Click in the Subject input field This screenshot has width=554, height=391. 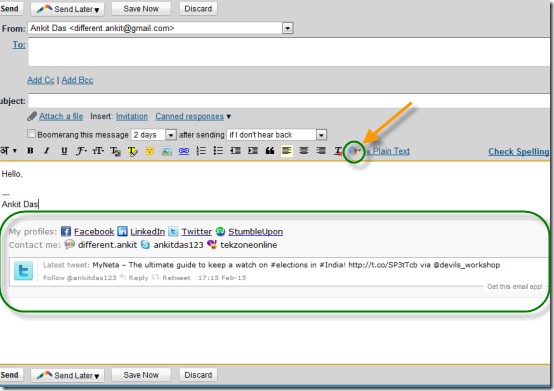tap(289, 101)
